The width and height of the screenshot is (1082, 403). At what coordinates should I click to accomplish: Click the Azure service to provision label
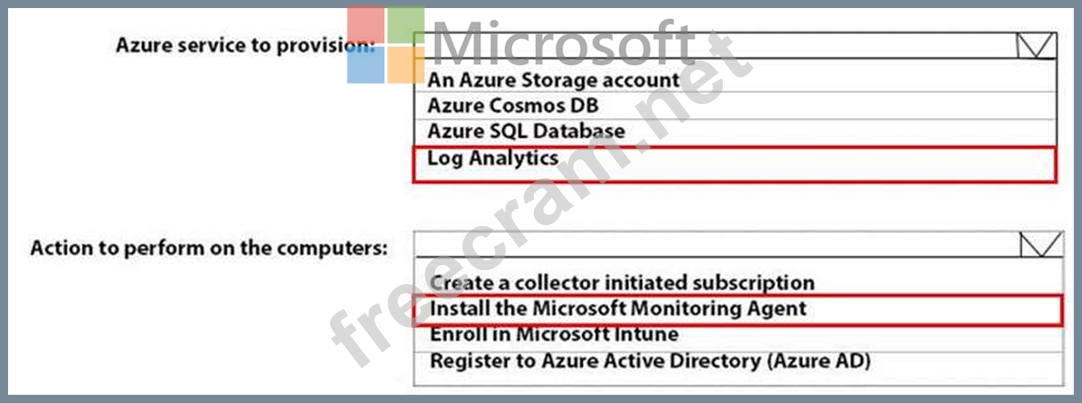tap(246, 46)
